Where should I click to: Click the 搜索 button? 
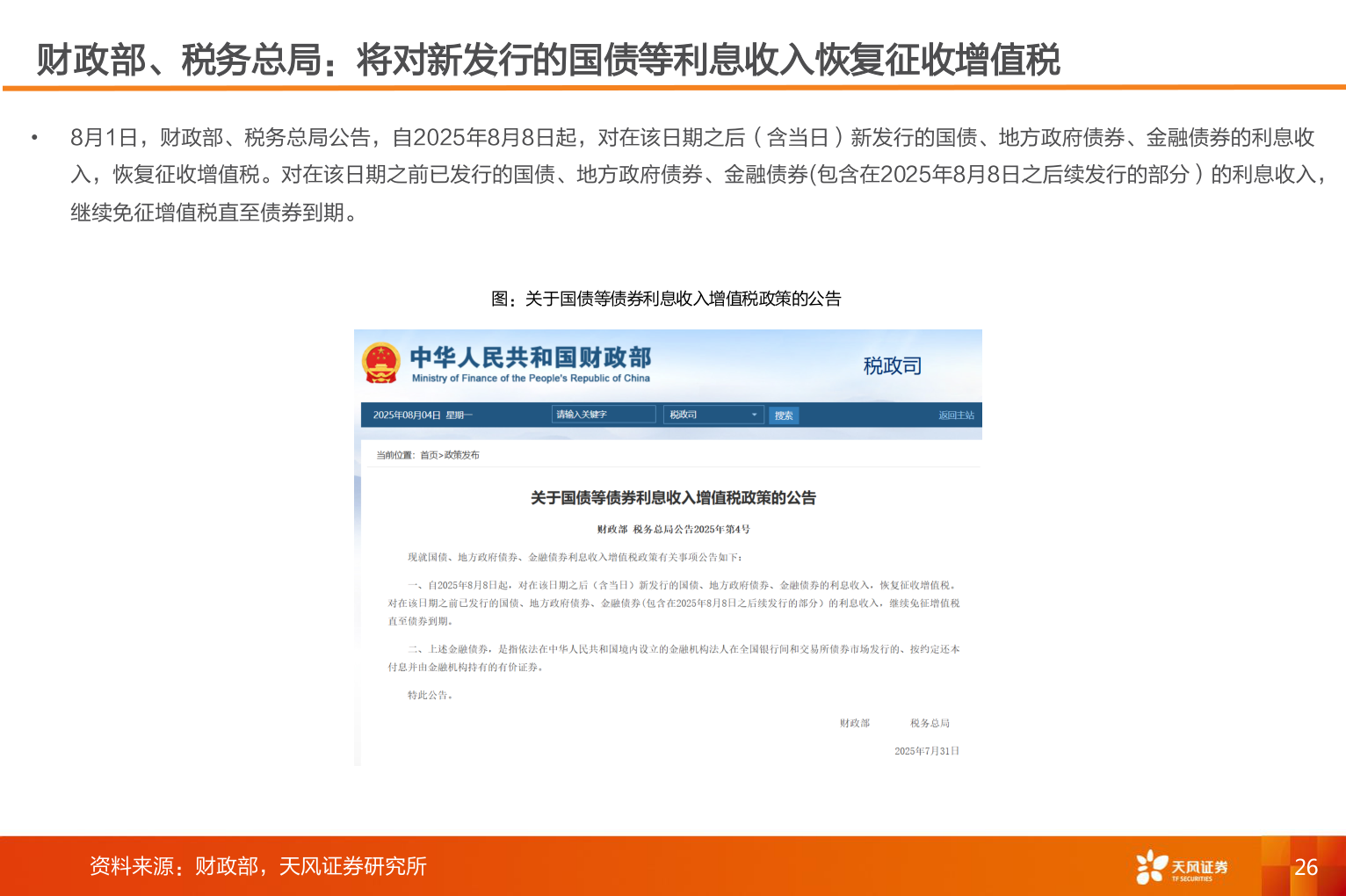click(784, 415)
